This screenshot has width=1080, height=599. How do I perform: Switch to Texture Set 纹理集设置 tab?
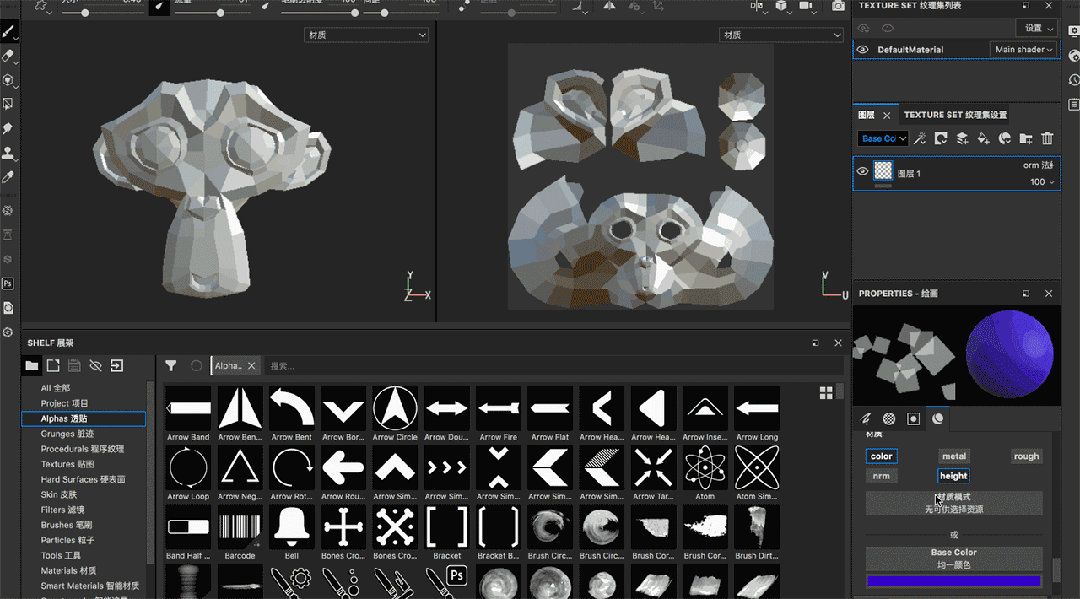click(955, 115)
